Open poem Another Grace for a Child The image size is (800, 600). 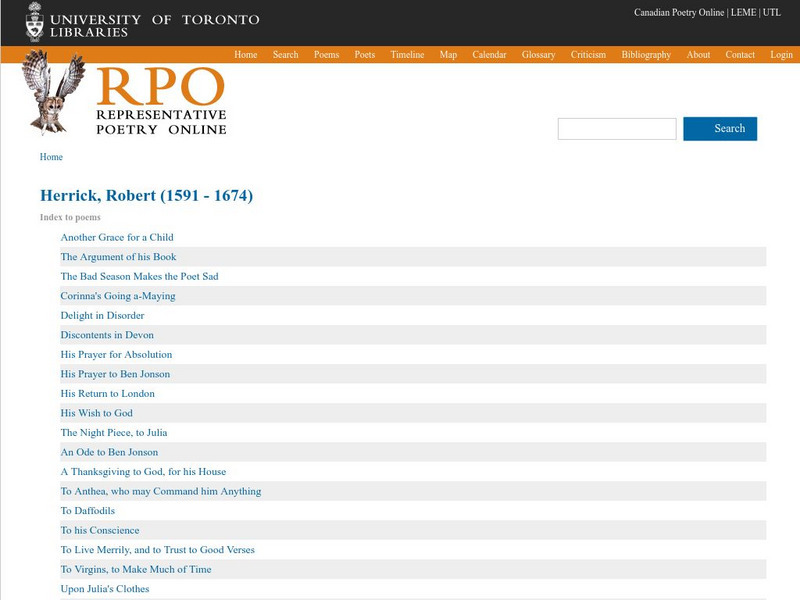point(117,237)
